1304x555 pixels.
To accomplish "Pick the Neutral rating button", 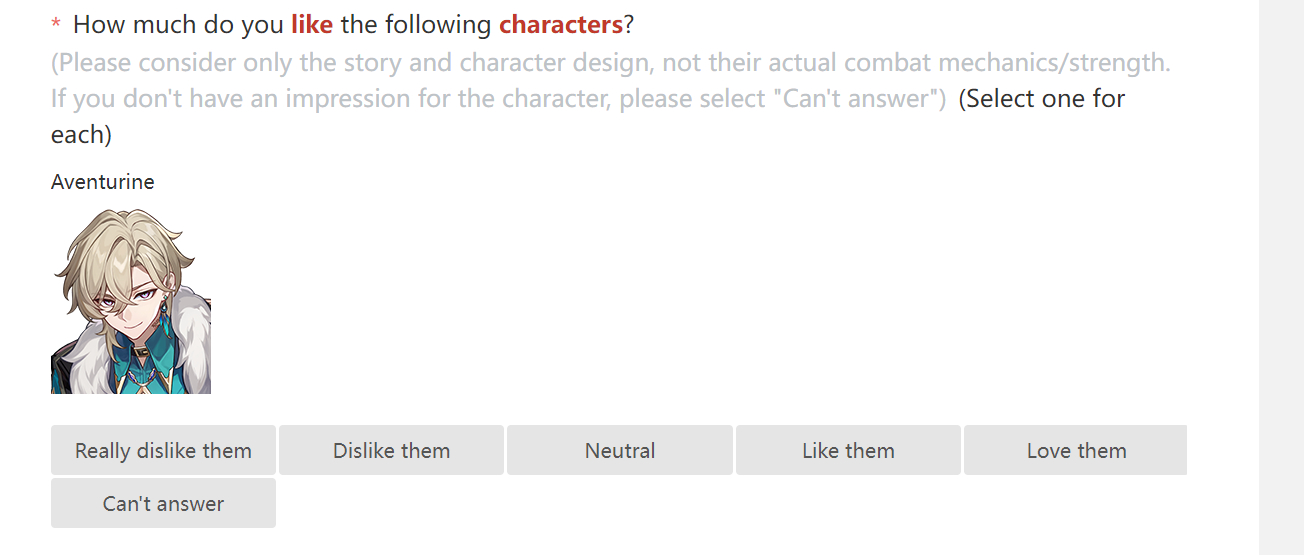I will (619, 450).
